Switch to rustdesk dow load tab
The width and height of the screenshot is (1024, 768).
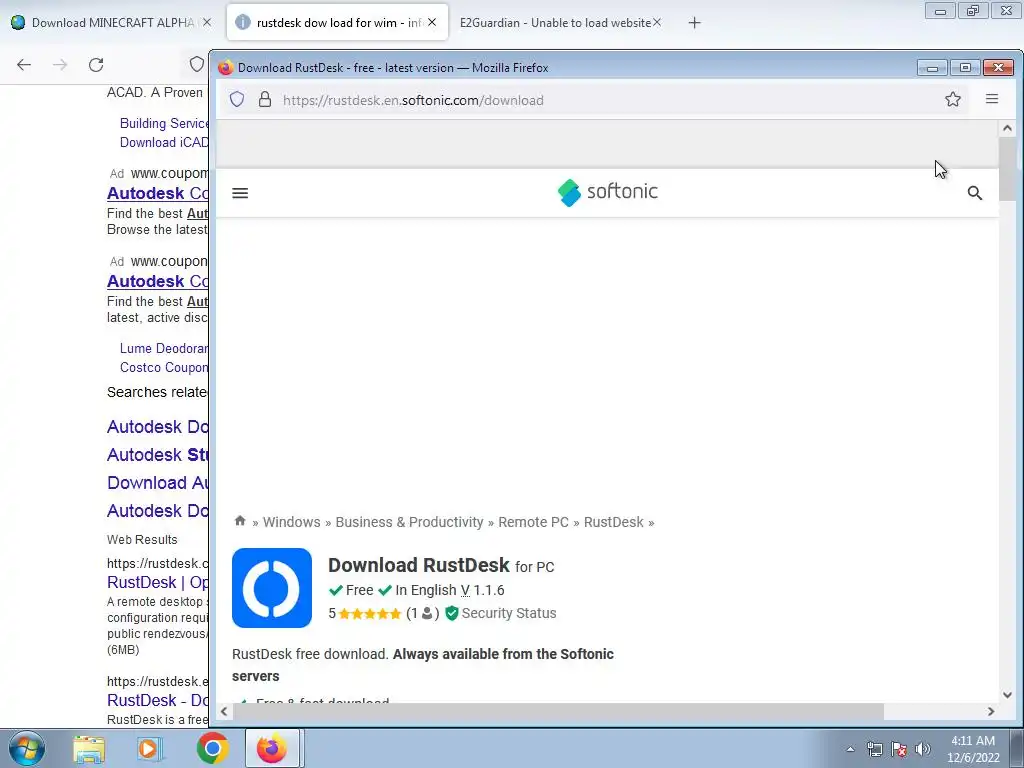[337, 22]
